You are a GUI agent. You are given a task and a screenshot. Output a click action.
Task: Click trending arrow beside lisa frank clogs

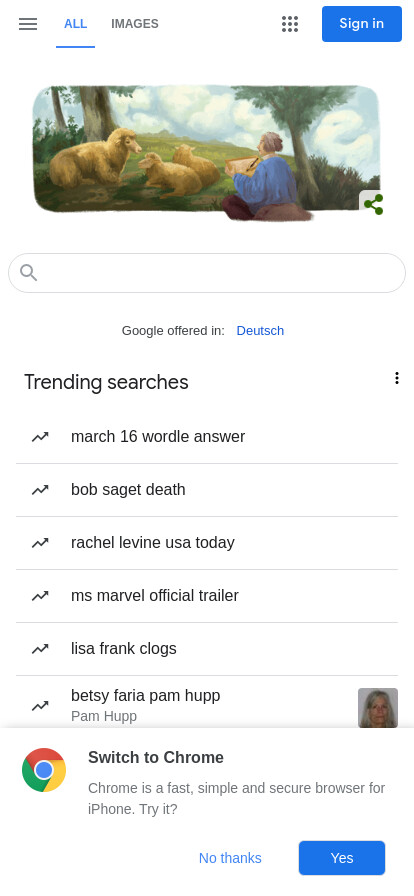point(40,649)
